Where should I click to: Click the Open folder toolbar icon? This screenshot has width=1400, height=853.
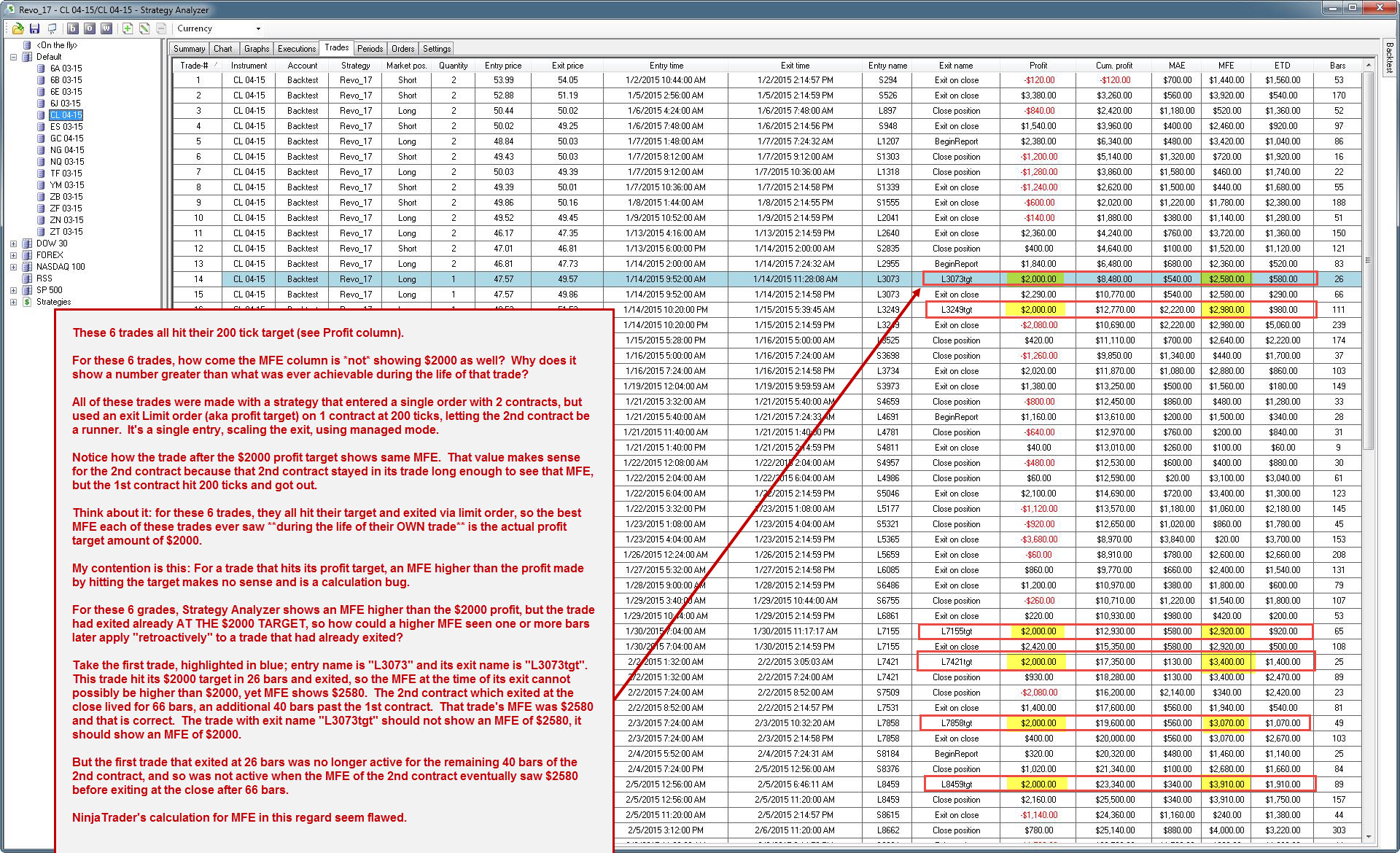(x=17, y=28)
